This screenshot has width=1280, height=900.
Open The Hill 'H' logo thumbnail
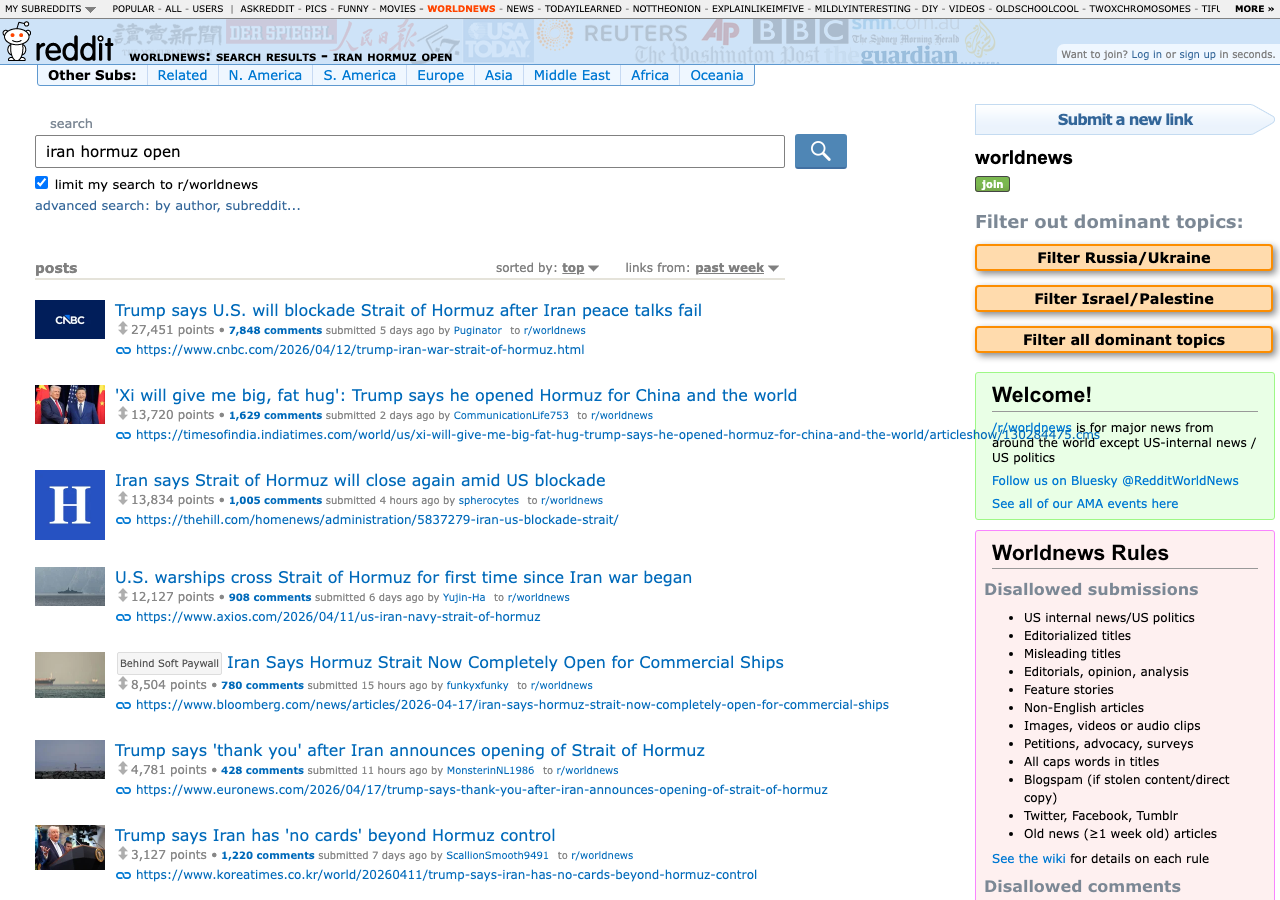[70, 505]
